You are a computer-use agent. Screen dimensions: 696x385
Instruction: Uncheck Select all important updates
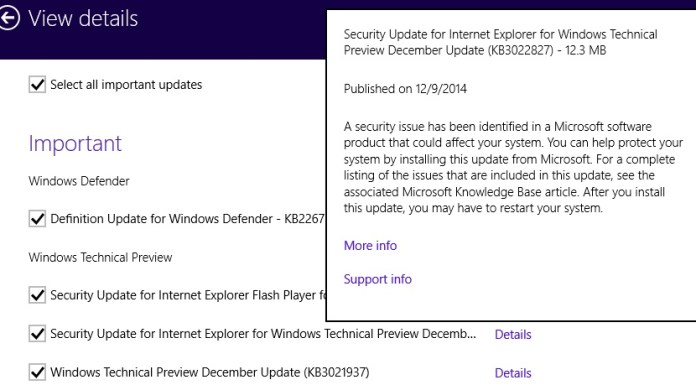pos(37,84)
